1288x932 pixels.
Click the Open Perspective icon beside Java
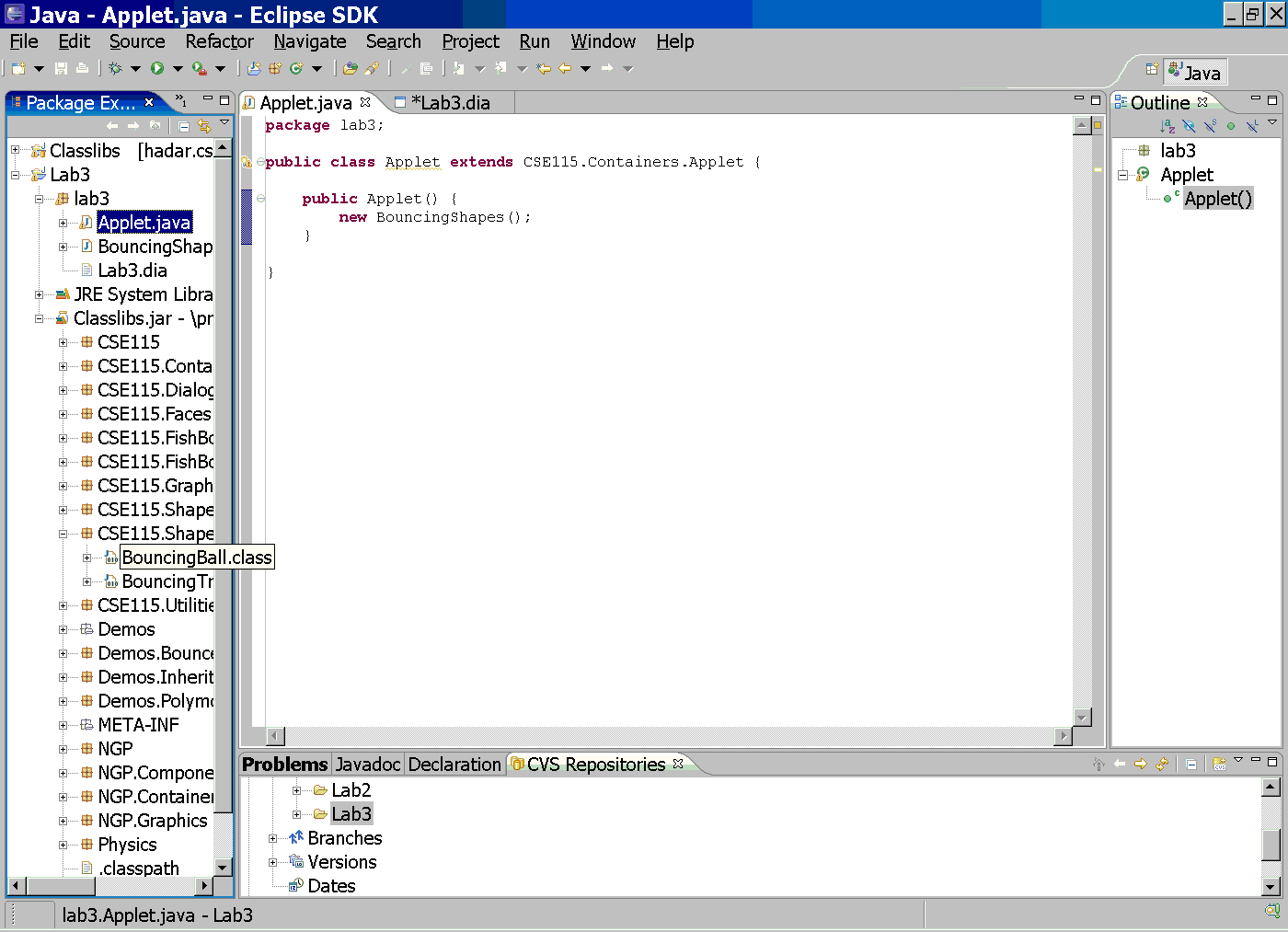click(x=1152, y=69)
